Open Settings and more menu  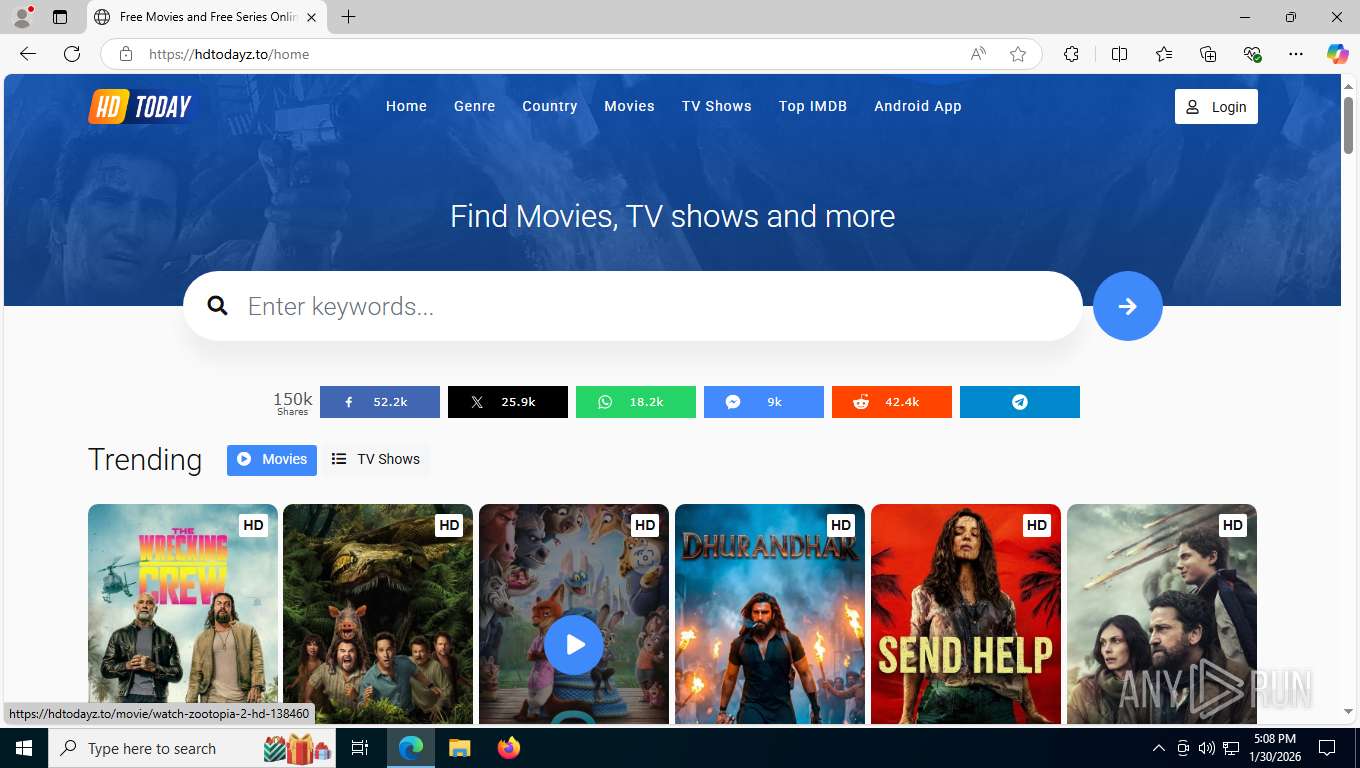(1296, 54)
